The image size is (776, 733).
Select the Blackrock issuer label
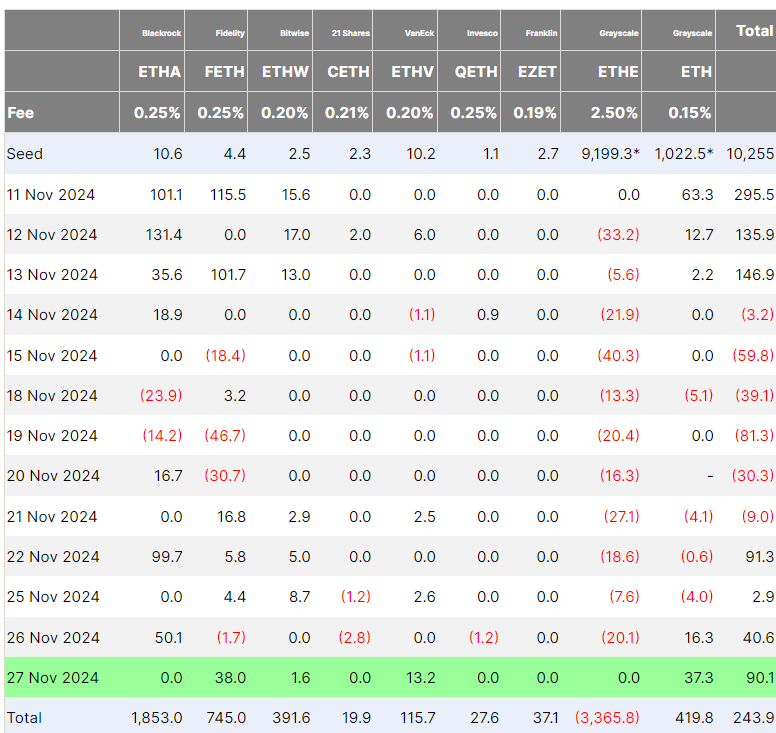coord(161,33)
